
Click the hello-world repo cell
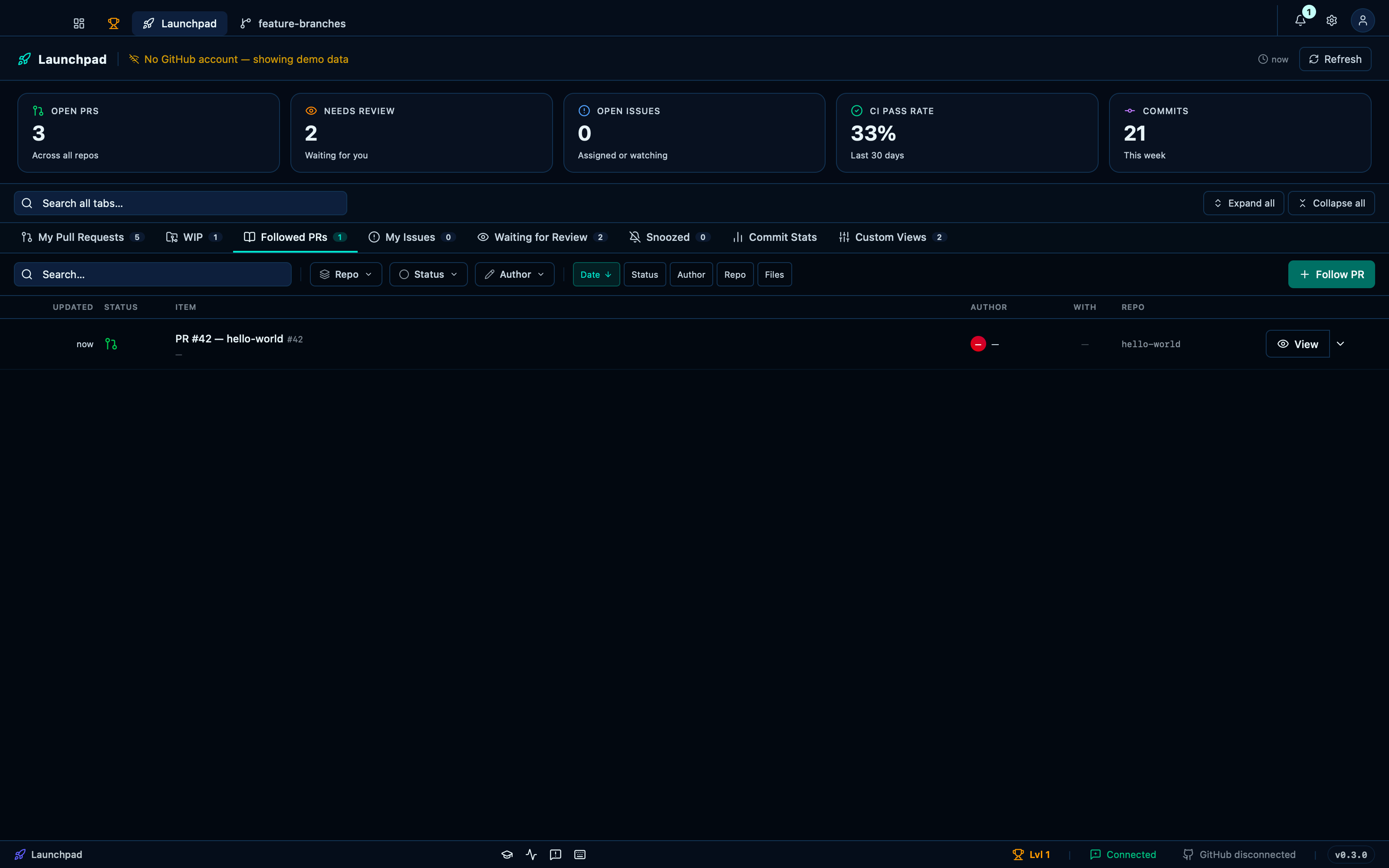(1151, 344)
